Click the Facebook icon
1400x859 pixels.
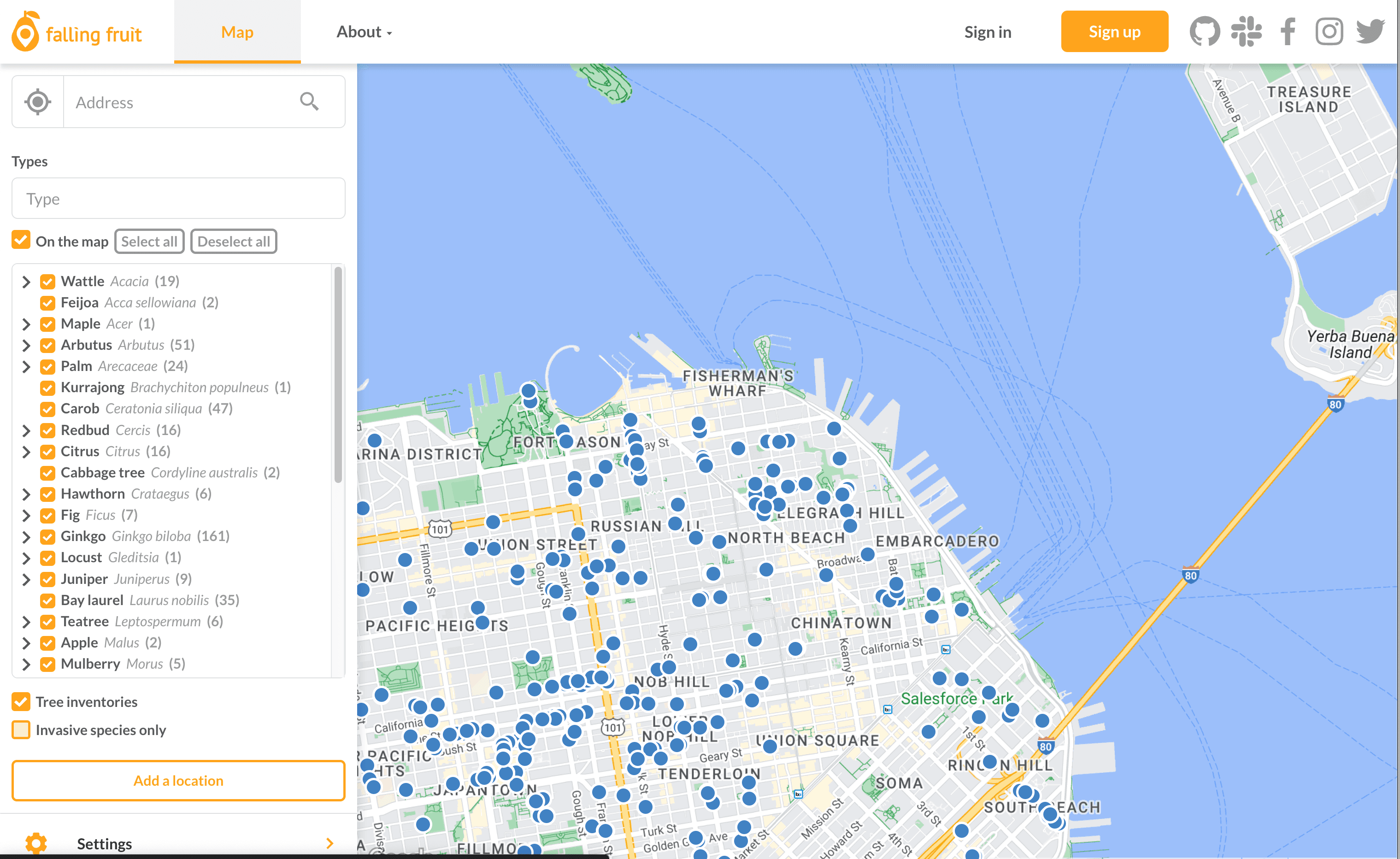click(x=1288, y=32)
